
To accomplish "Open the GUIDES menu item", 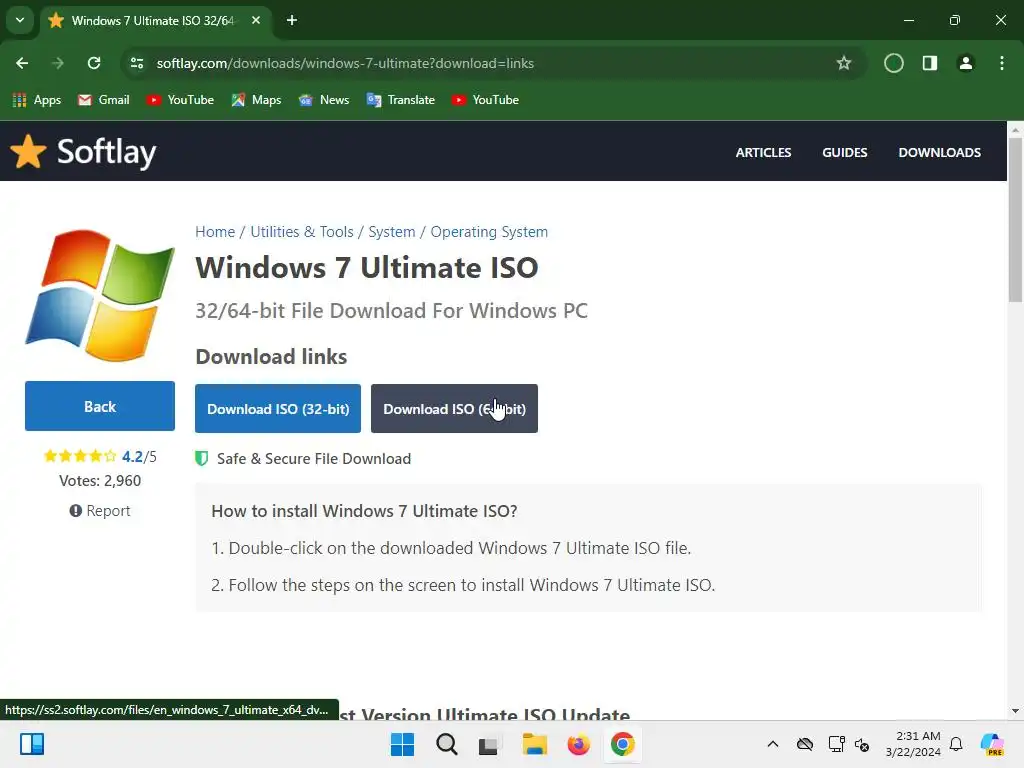I will [x=844, y=152].
